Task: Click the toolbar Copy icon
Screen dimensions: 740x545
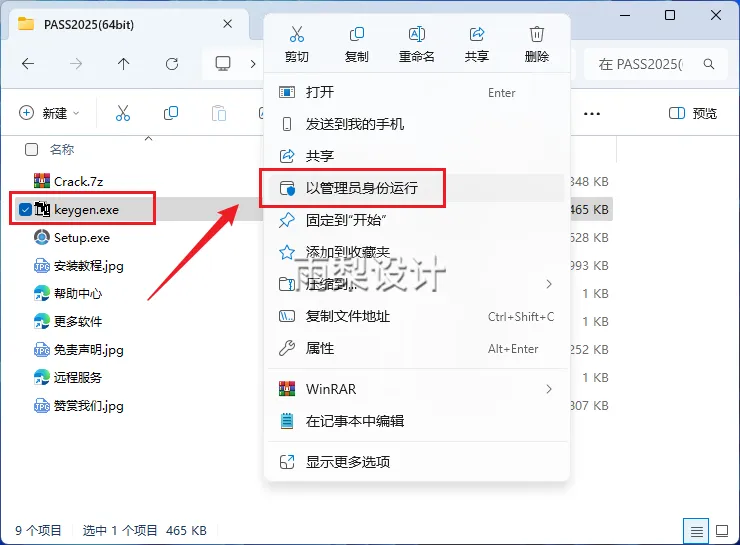Action: (x=171, y=113)
